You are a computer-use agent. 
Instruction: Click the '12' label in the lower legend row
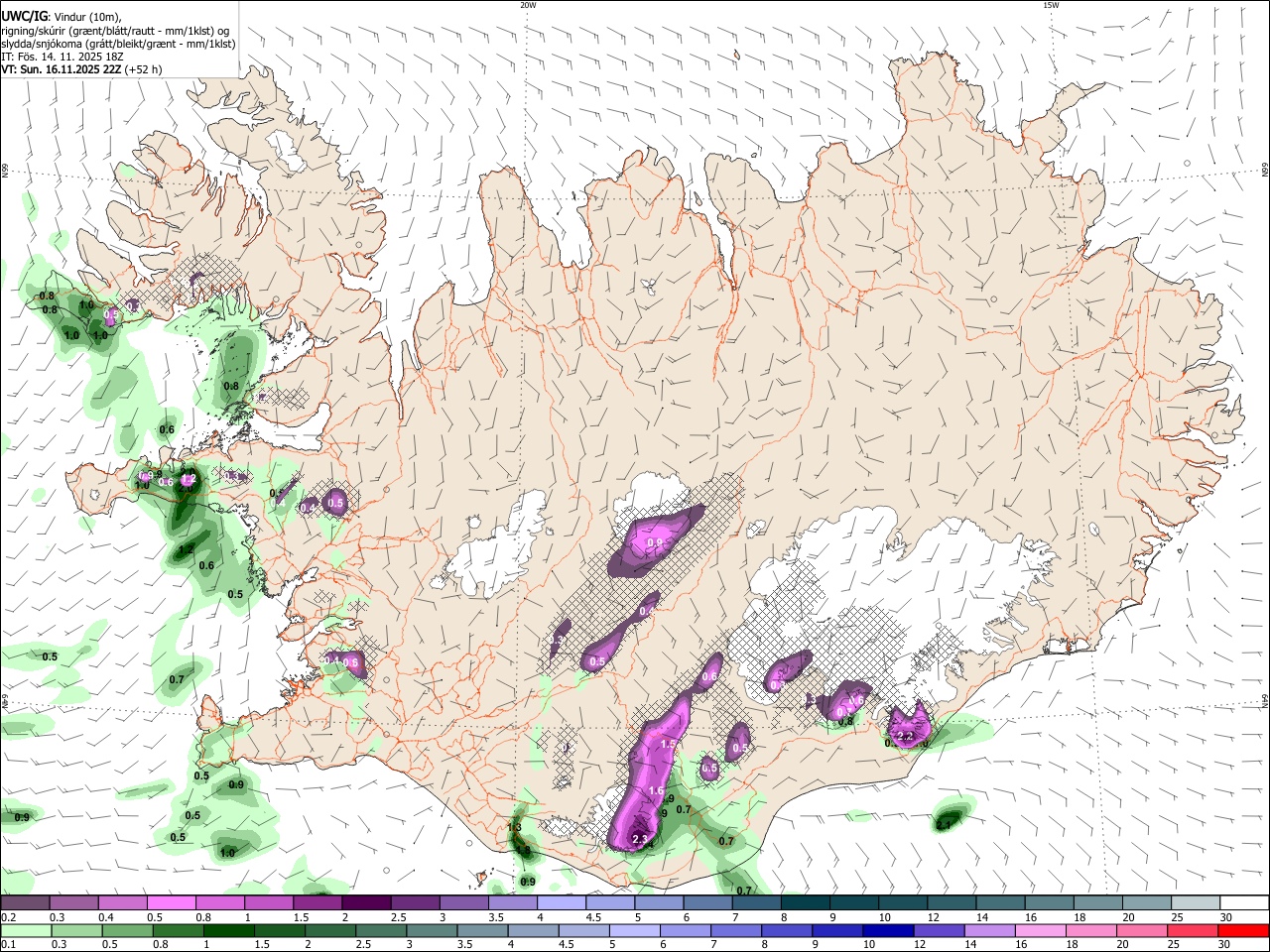coord(920,944)
